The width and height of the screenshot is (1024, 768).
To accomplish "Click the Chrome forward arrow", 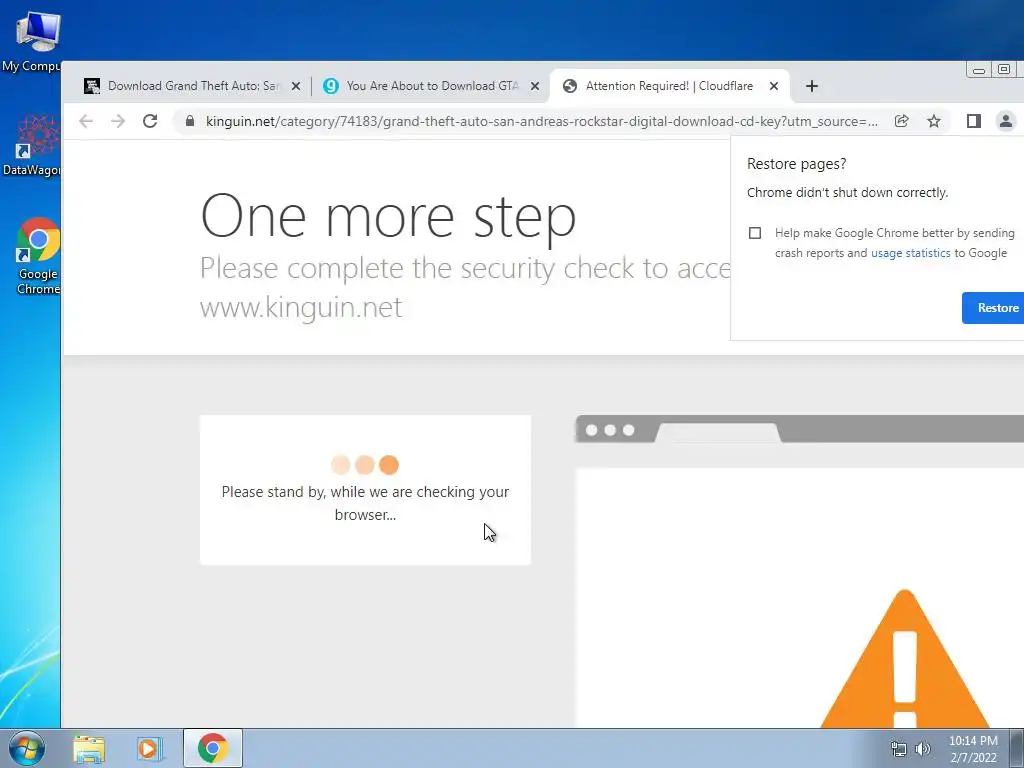I will pos(118,121).
